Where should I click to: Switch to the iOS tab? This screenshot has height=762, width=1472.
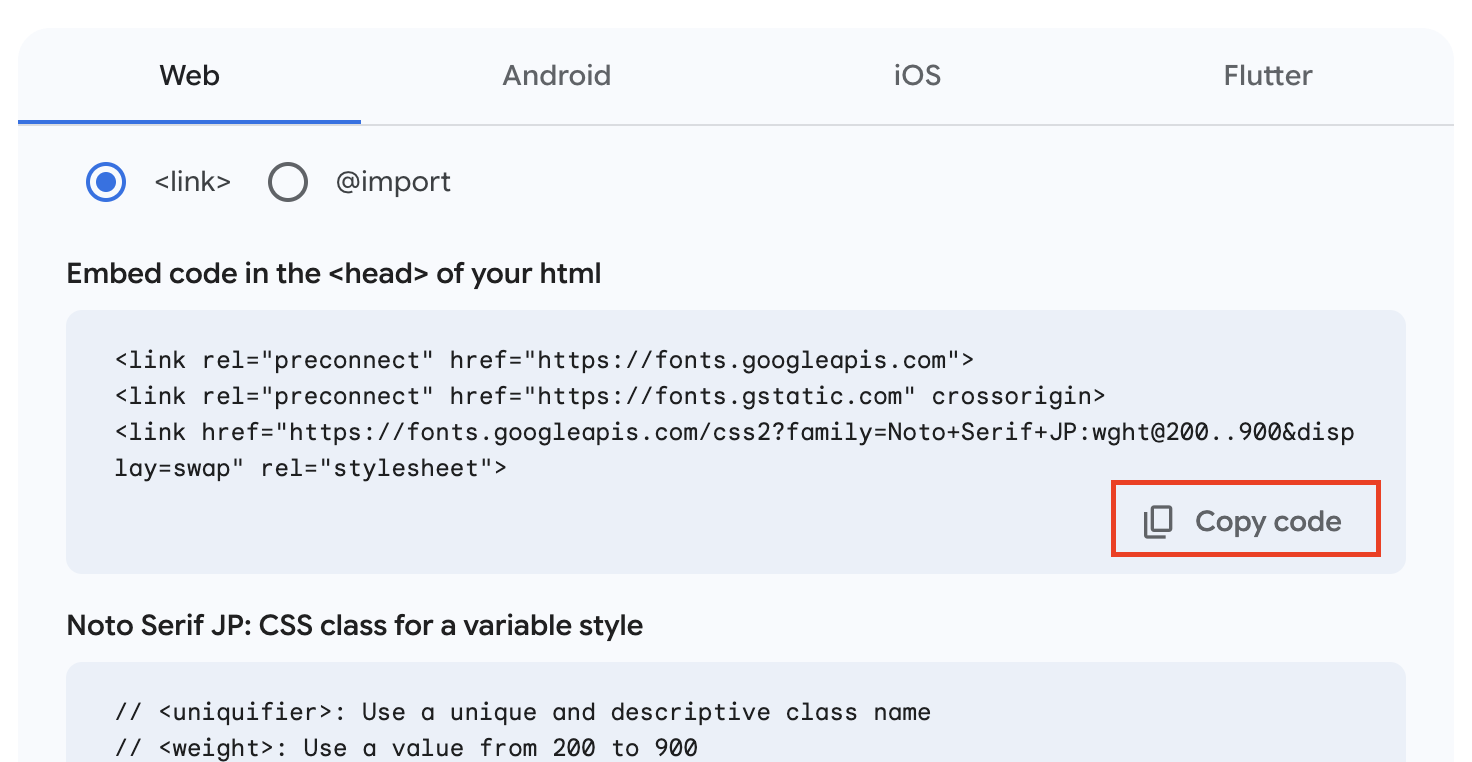click(x=917, y=76)
